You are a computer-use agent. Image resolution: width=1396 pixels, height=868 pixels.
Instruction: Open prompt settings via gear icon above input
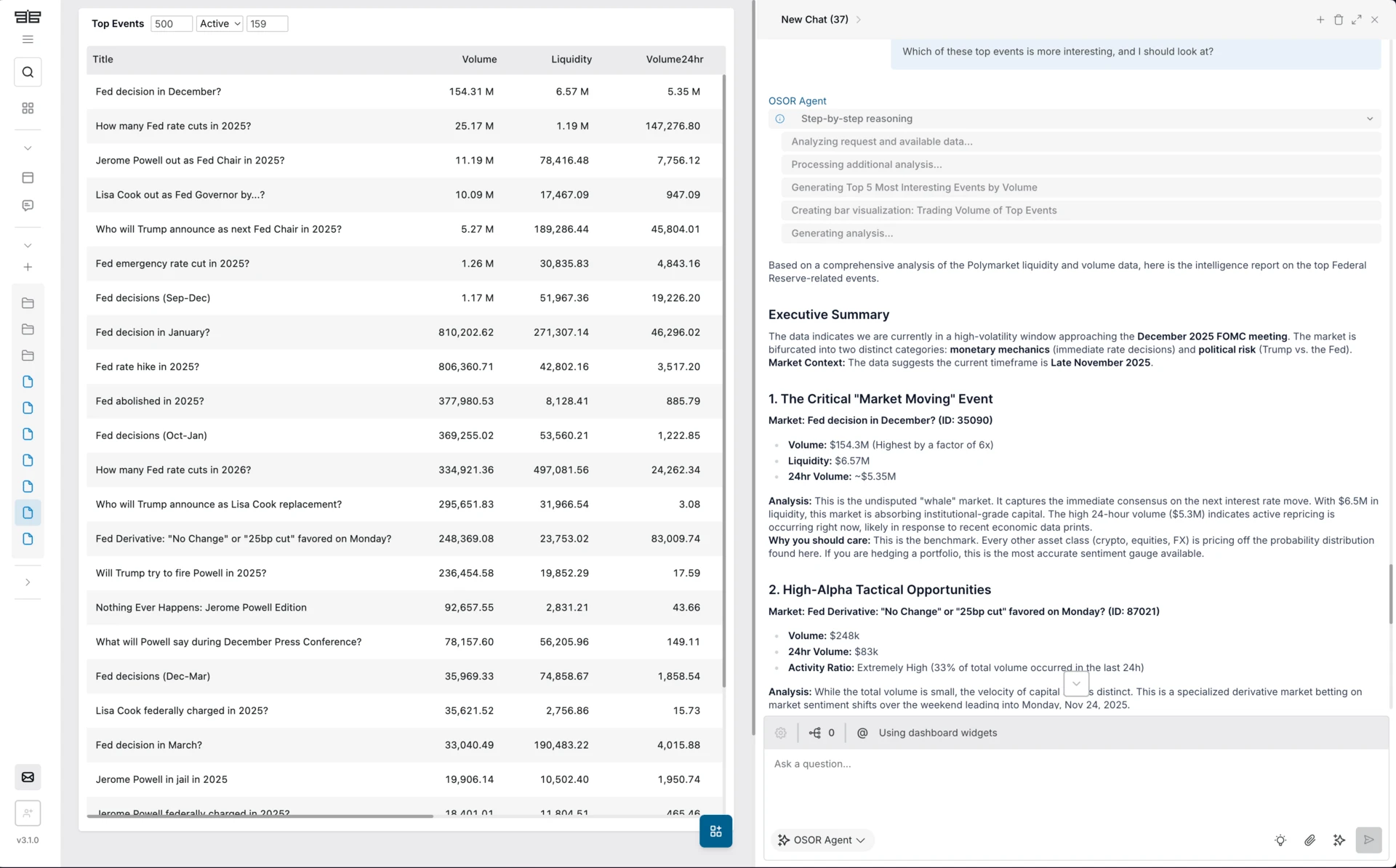coord(781,733)
